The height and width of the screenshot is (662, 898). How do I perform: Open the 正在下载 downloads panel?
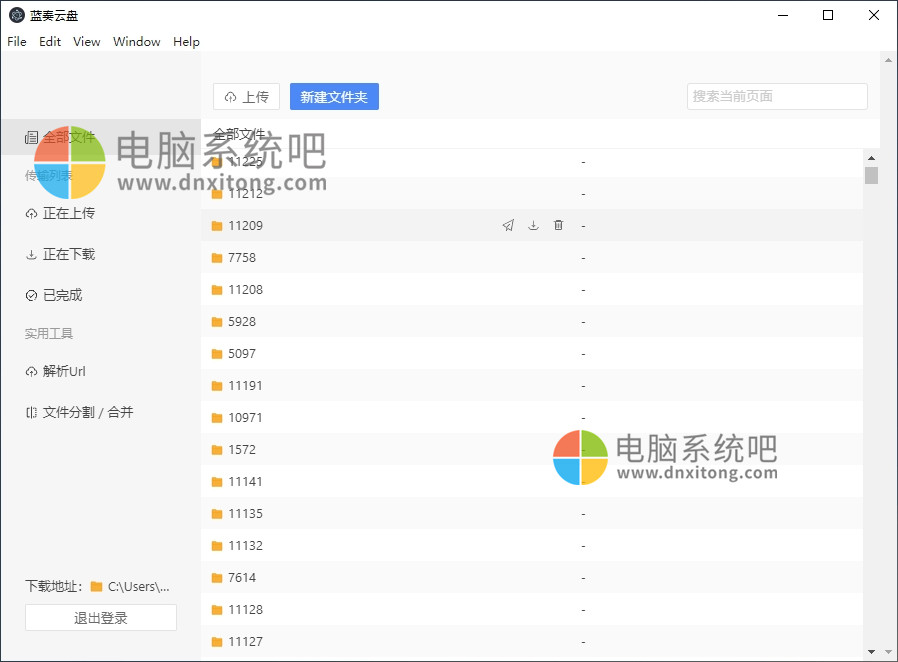click(x=65, y=254)
